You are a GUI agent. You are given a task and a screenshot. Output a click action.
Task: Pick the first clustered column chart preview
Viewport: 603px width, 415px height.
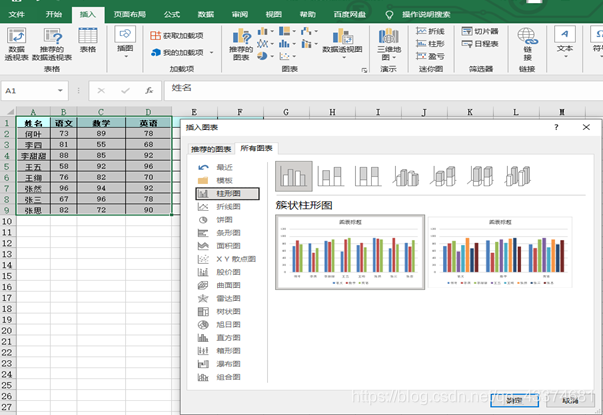tap(350, 252)
